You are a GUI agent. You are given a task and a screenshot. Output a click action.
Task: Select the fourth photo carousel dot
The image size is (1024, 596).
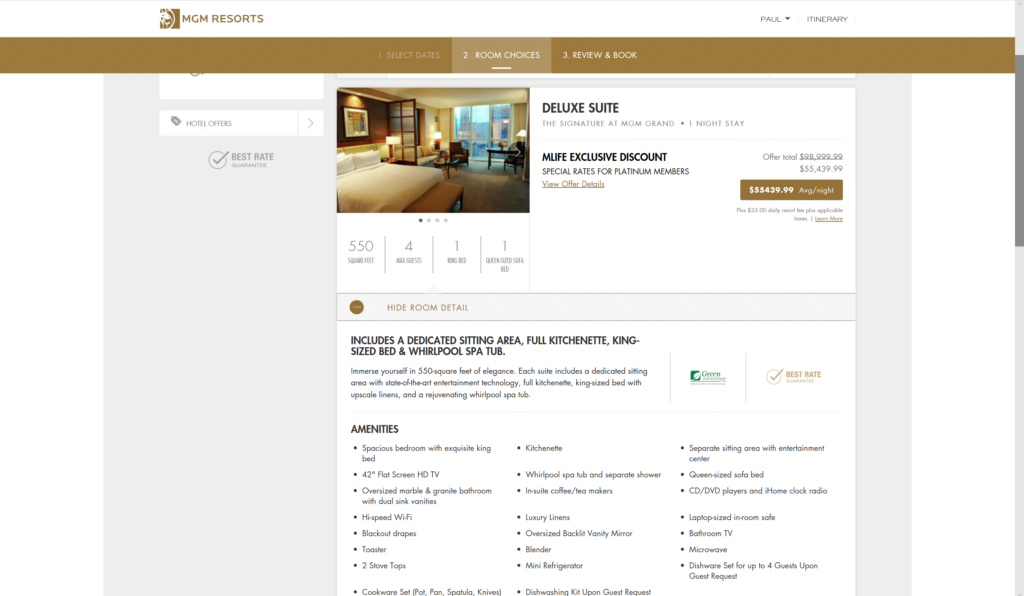point(446,221)
